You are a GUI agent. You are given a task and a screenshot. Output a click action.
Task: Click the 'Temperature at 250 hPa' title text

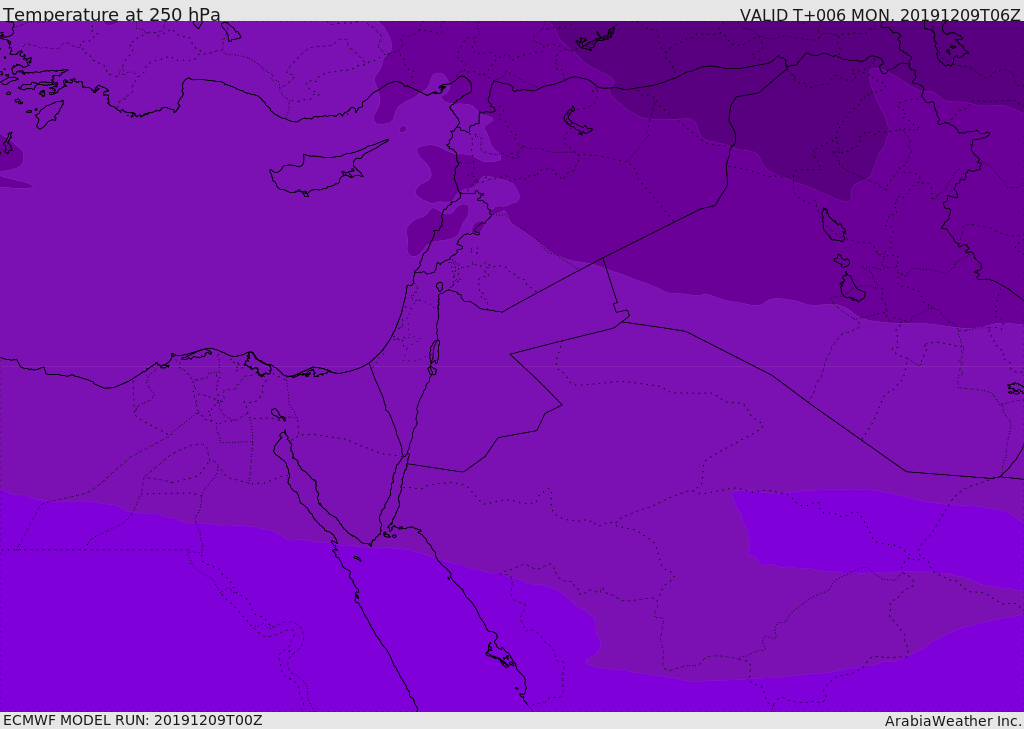(112, 14)
